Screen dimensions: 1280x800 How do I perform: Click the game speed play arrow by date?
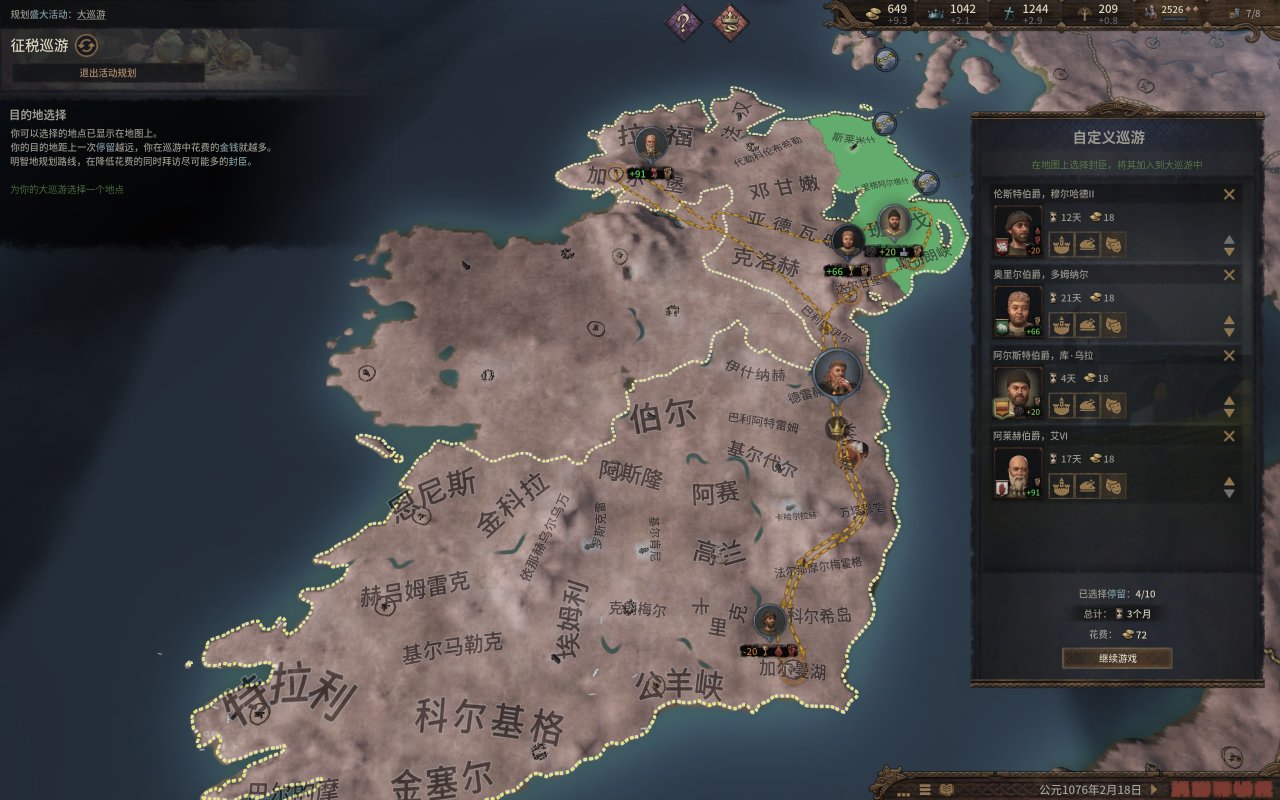(x=1154, y=789)
